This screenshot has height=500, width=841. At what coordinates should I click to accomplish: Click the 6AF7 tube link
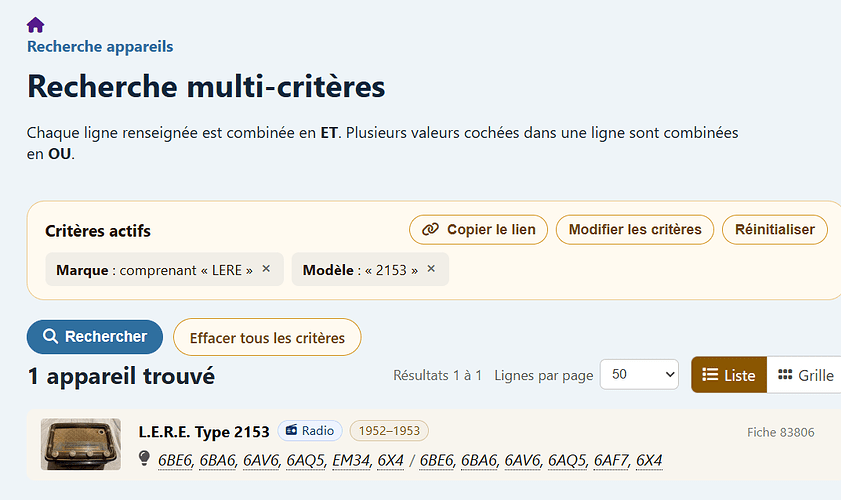(611, 460)
